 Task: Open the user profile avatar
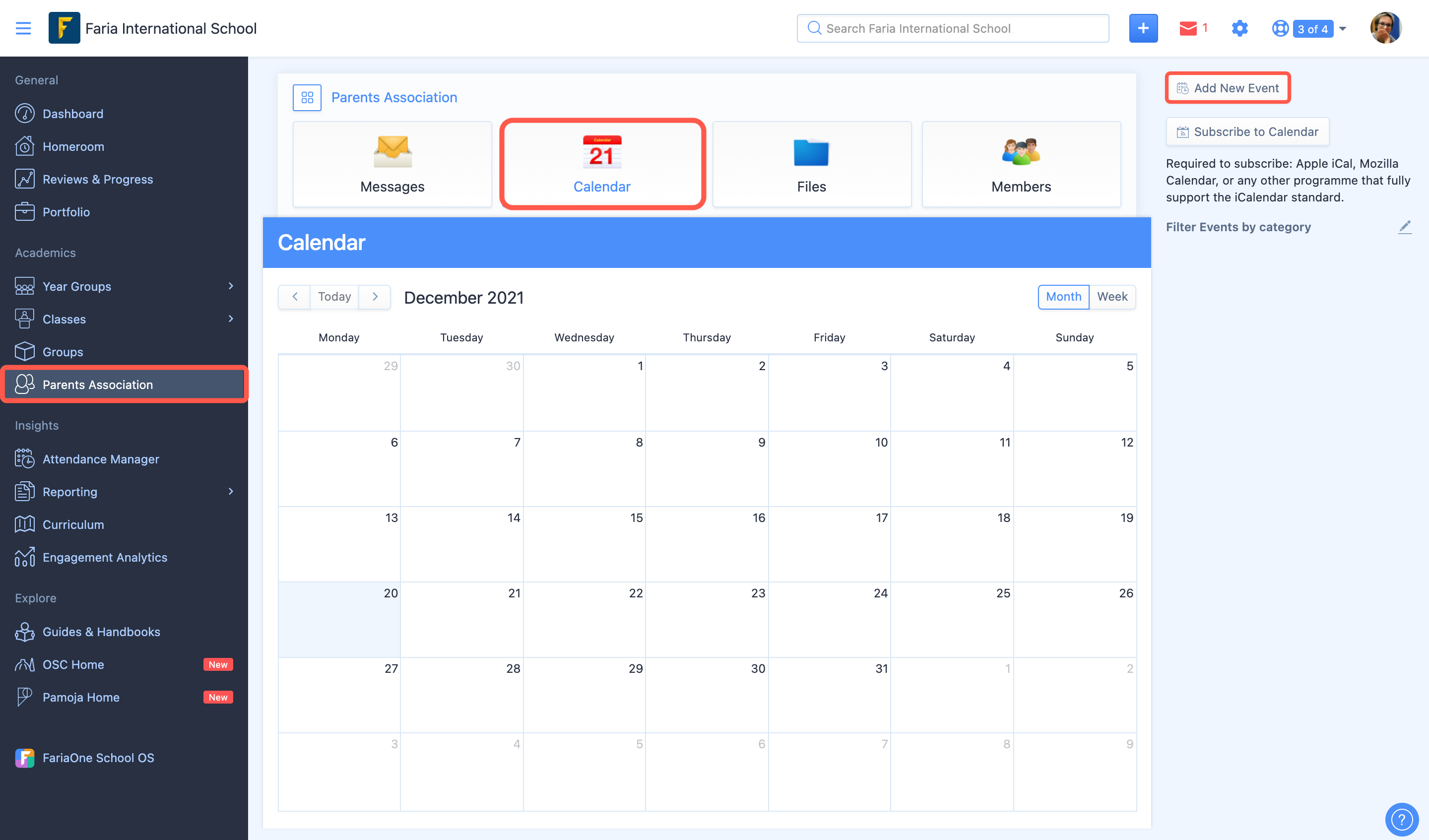coord(1385,28)
